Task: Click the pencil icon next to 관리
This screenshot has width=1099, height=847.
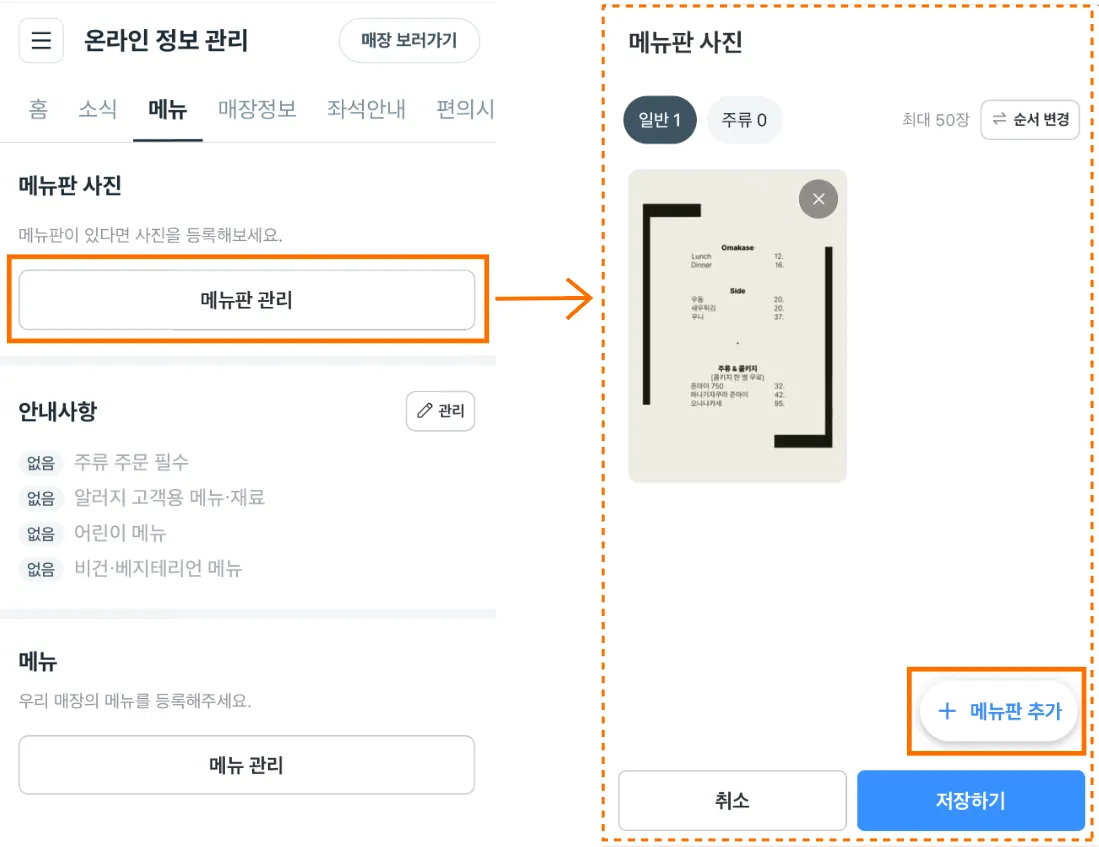Action: (x=426, y=411)
